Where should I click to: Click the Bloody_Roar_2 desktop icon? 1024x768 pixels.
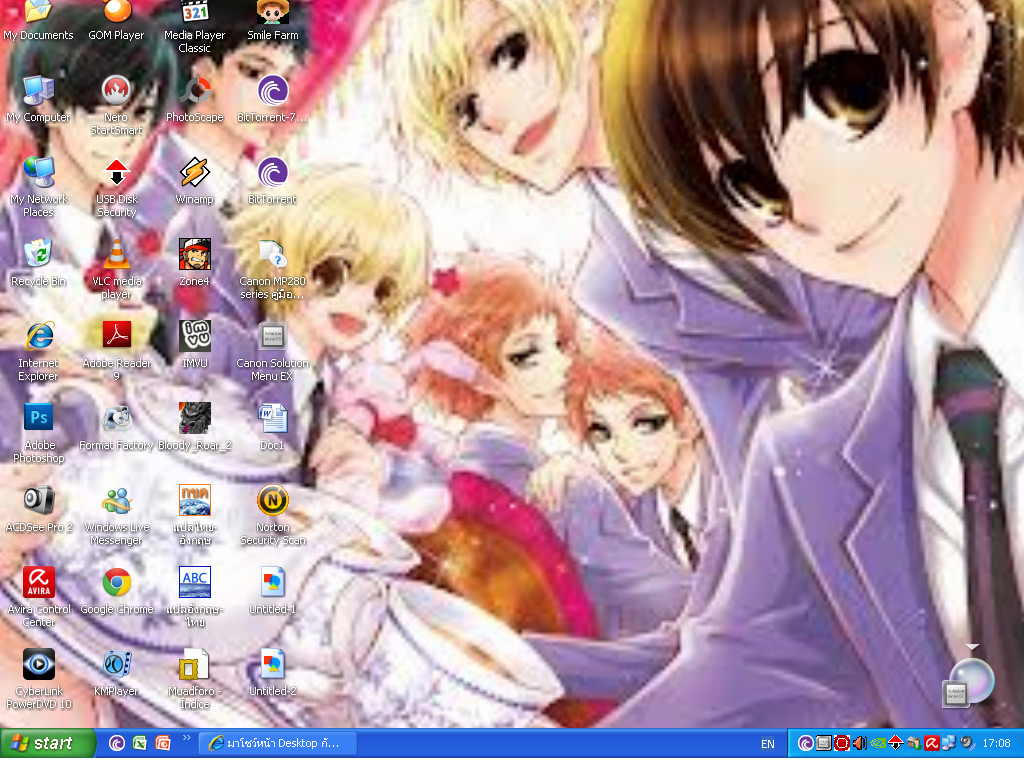pyautogui.click(x=195, y=427)
